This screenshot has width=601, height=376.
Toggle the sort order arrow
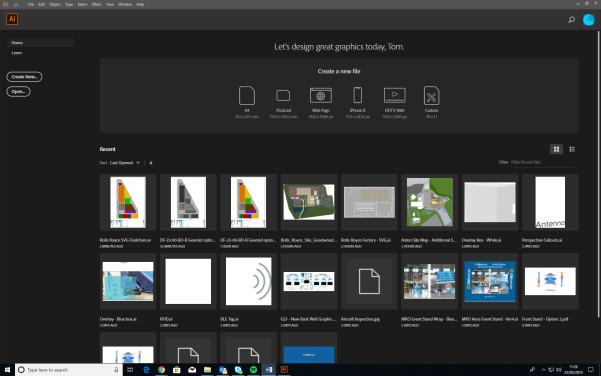151,163
